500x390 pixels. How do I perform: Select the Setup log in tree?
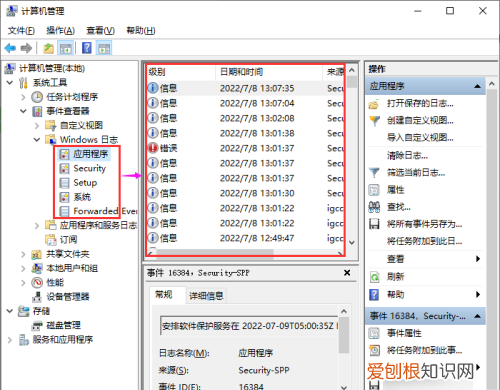coord(85,183)
